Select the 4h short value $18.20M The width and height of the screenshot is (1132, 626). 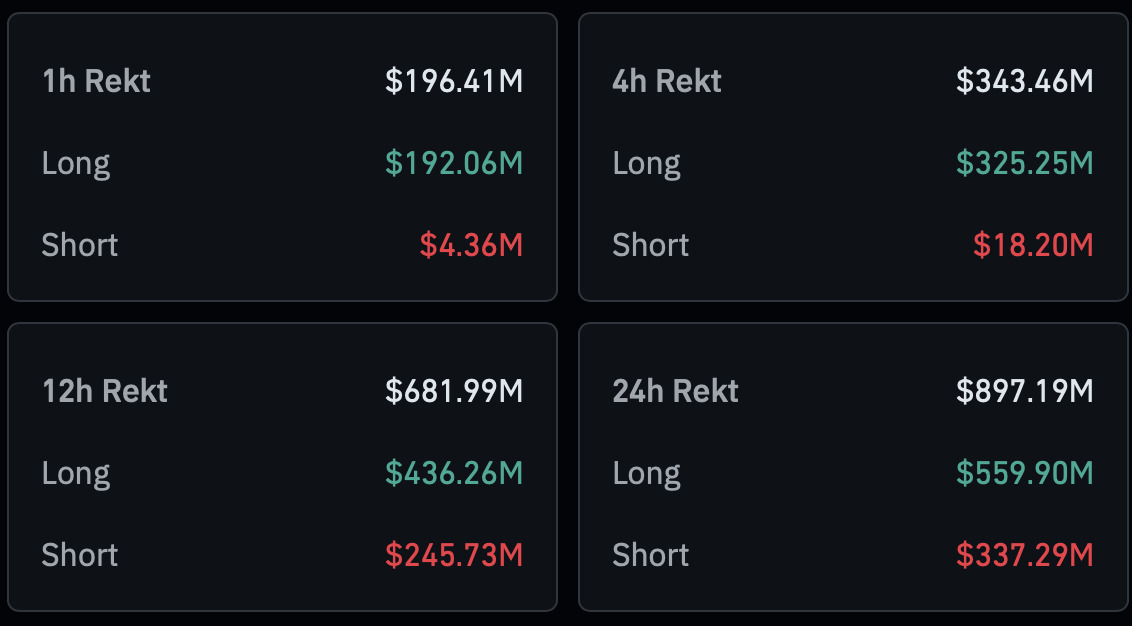coord(1033,245)
